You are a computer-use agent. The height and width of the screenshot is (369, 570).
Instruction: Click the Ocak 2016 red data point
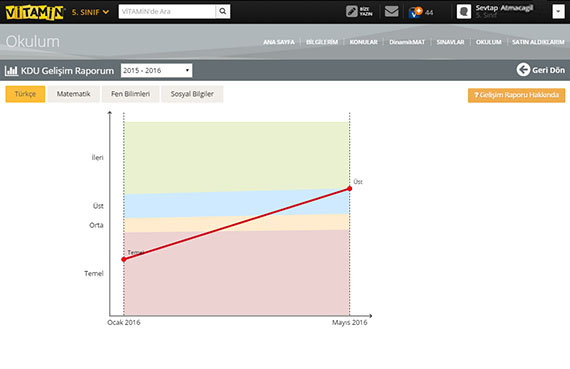tap(124, 259)
